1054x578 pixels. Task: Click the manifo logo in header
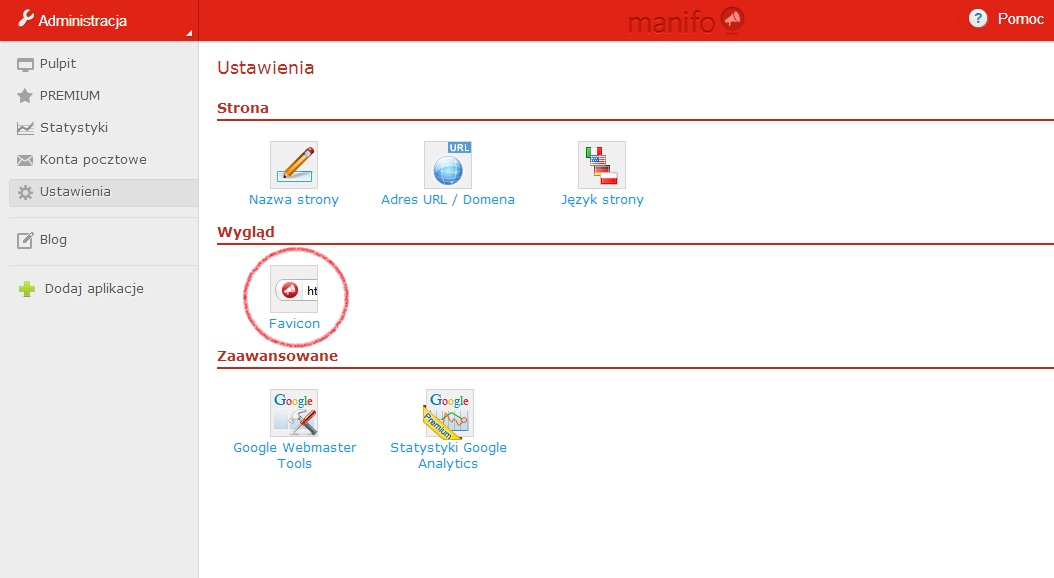pos(686,20)
